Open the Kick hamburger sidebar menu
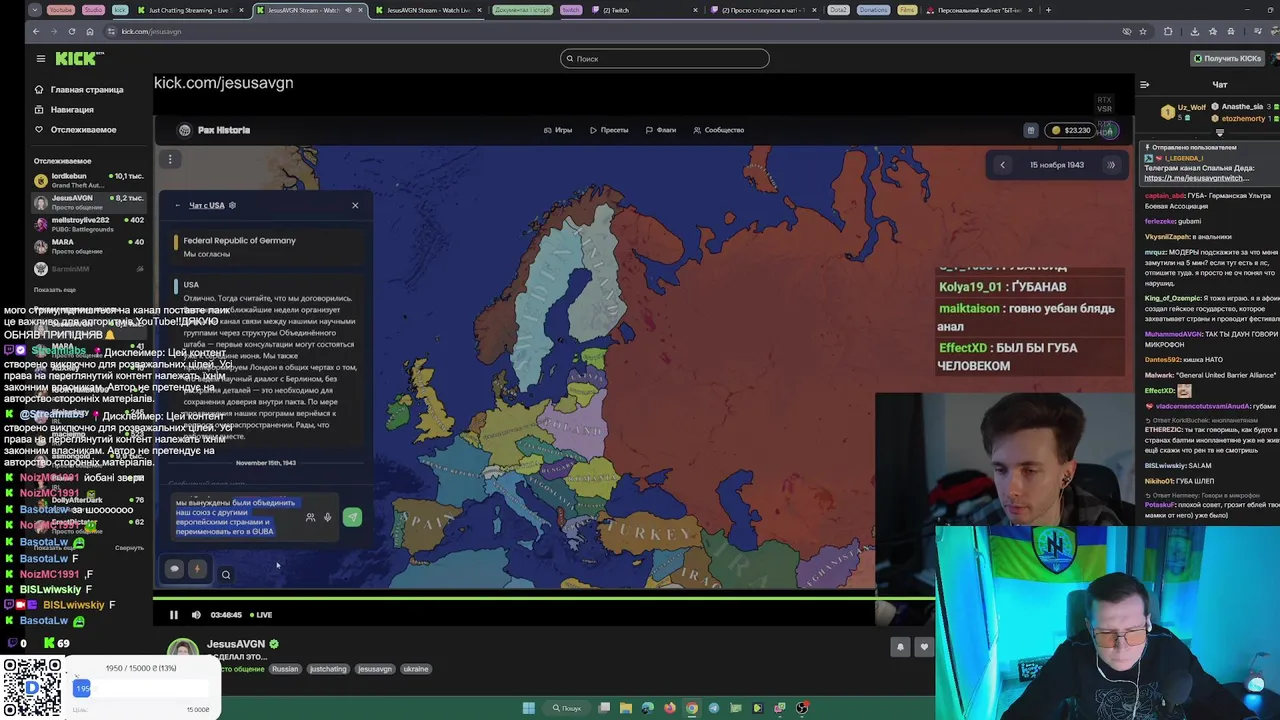 40,59
